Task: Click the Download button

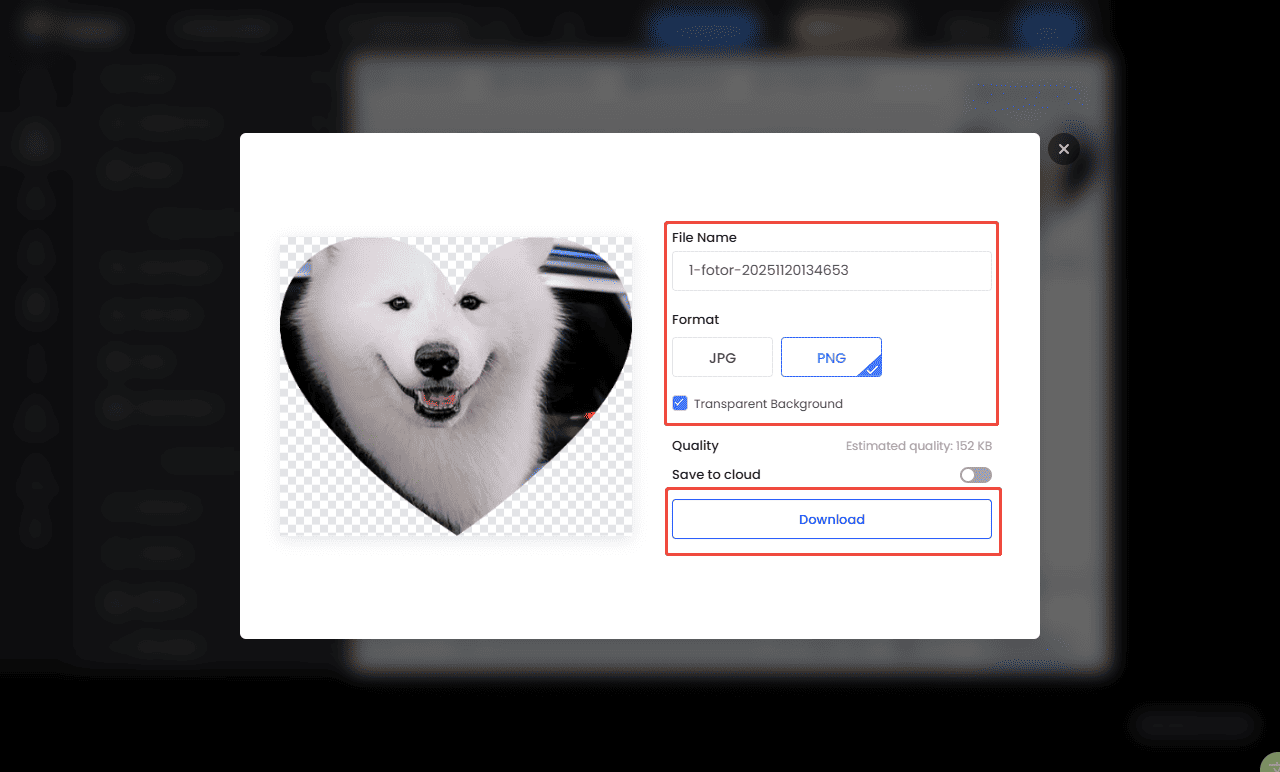Action: tap(831, 519)
